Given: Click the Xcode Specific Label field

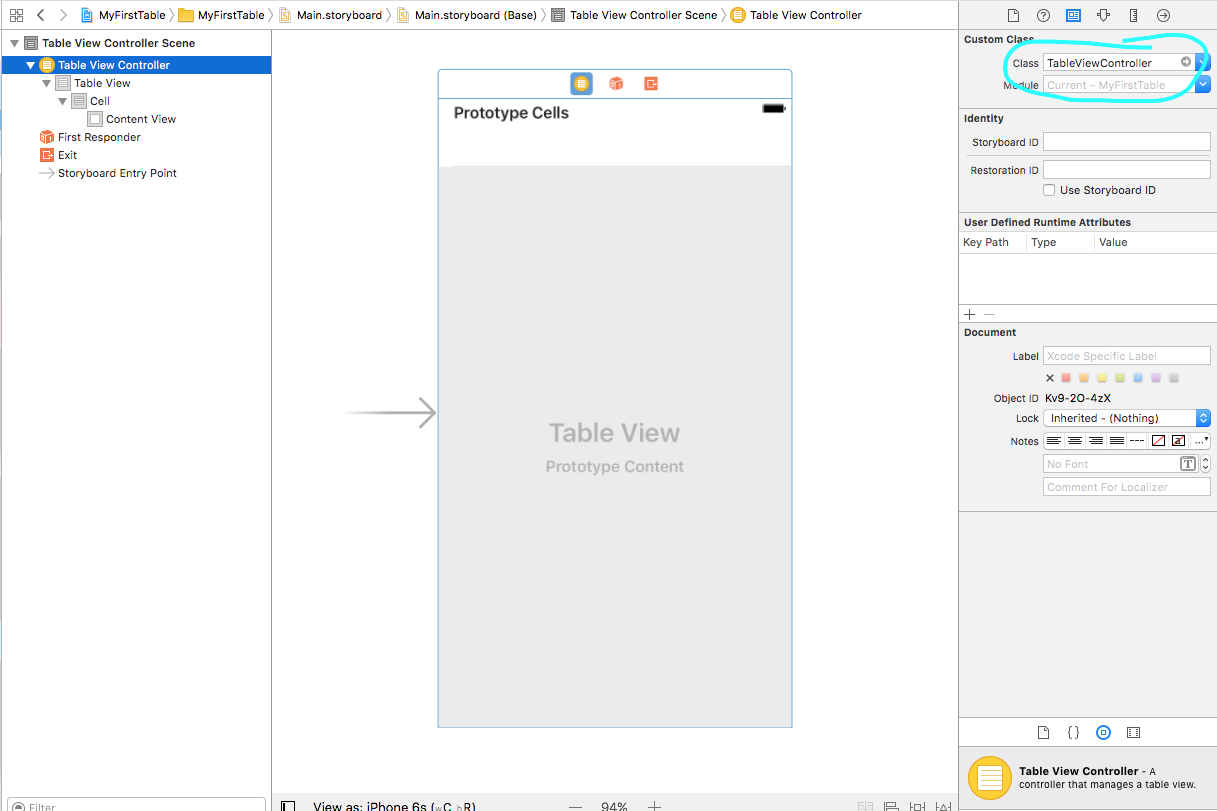Looking at the screenshot, I should (1127, 356).
